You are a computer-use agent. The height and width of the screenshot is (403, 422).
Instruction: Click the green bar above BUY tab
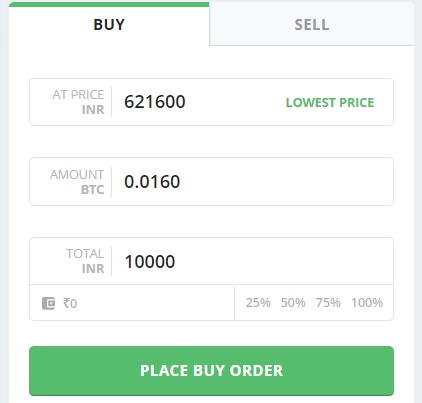[x=109, y=4]
